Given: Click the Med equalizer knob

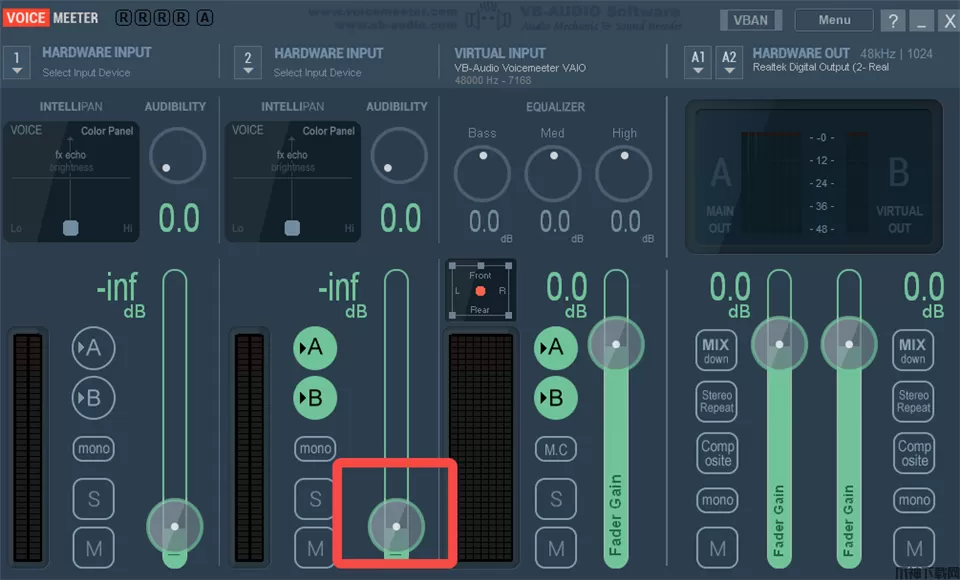Looking at the screenshot, I should click(553, 173).
